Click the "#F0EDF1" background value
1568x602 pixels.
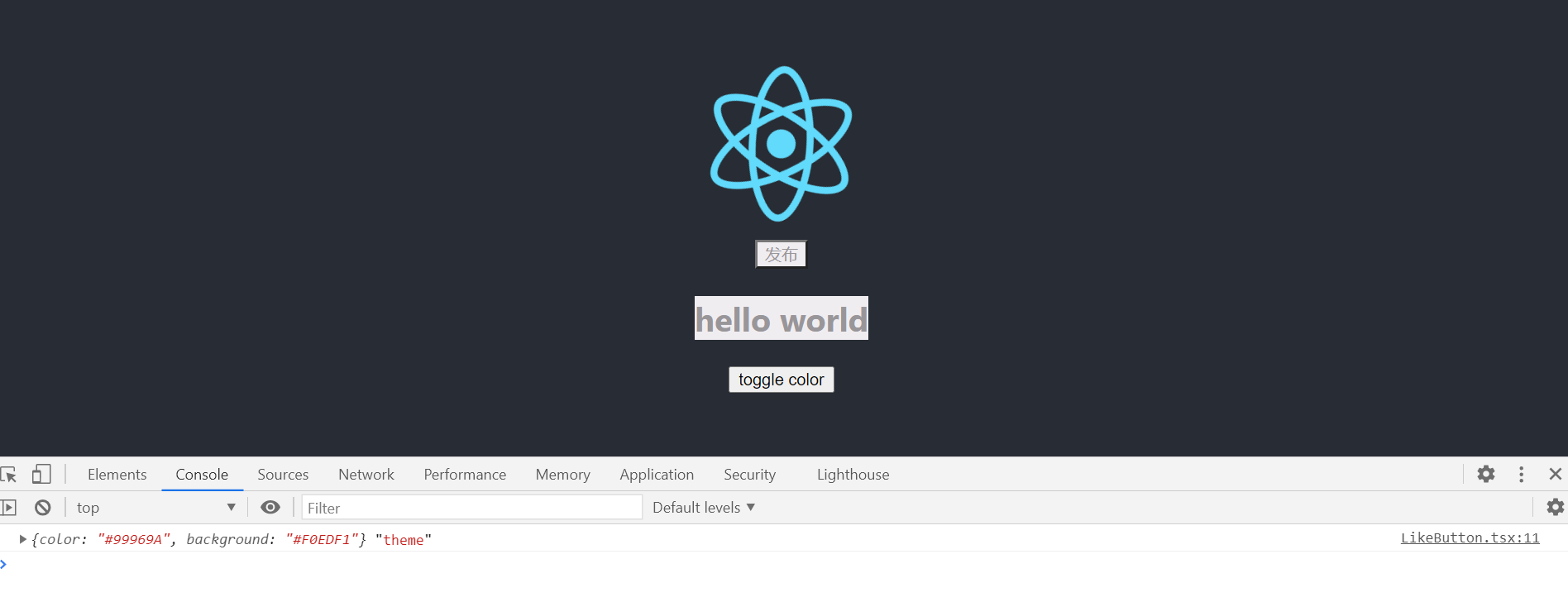[322, 539]
